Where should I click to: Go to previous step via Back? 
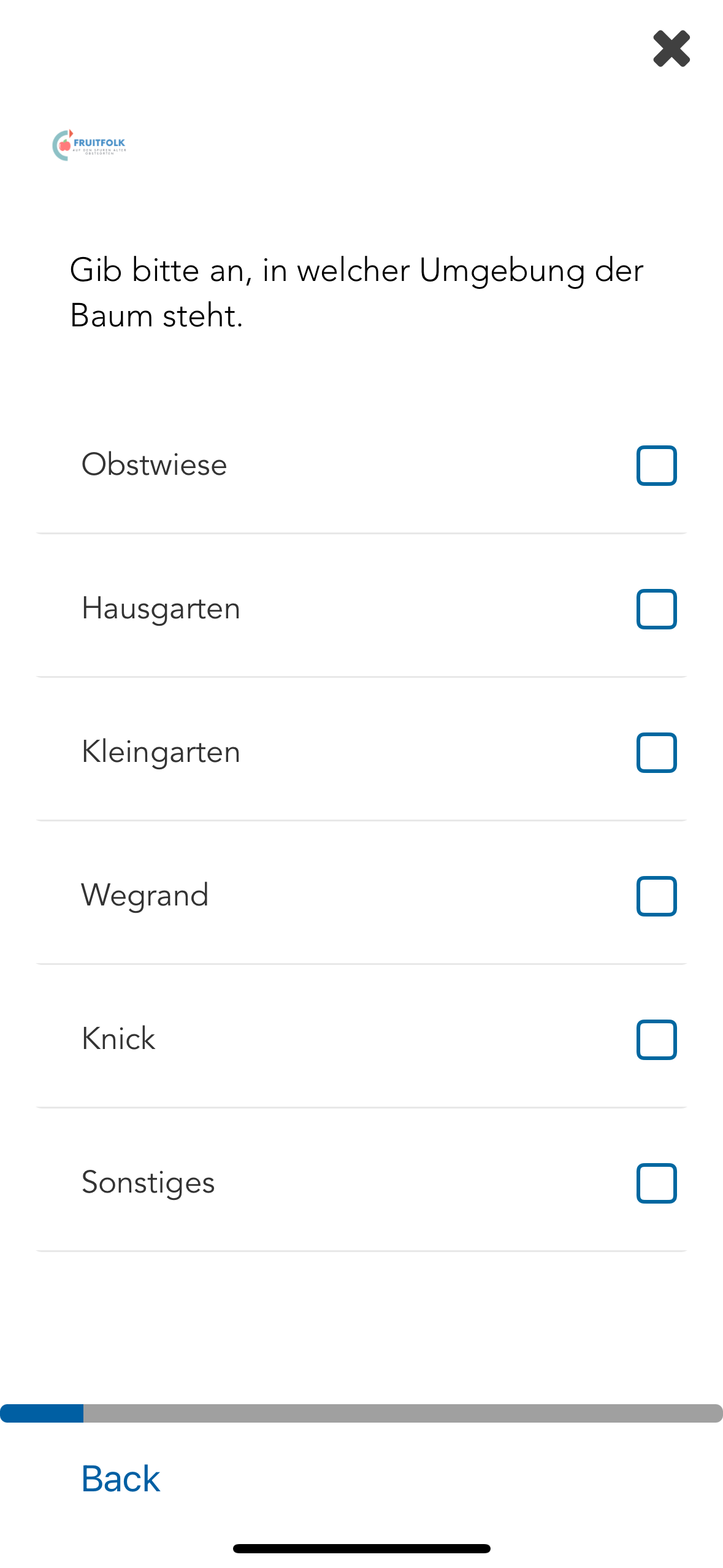pos(121,1478)
